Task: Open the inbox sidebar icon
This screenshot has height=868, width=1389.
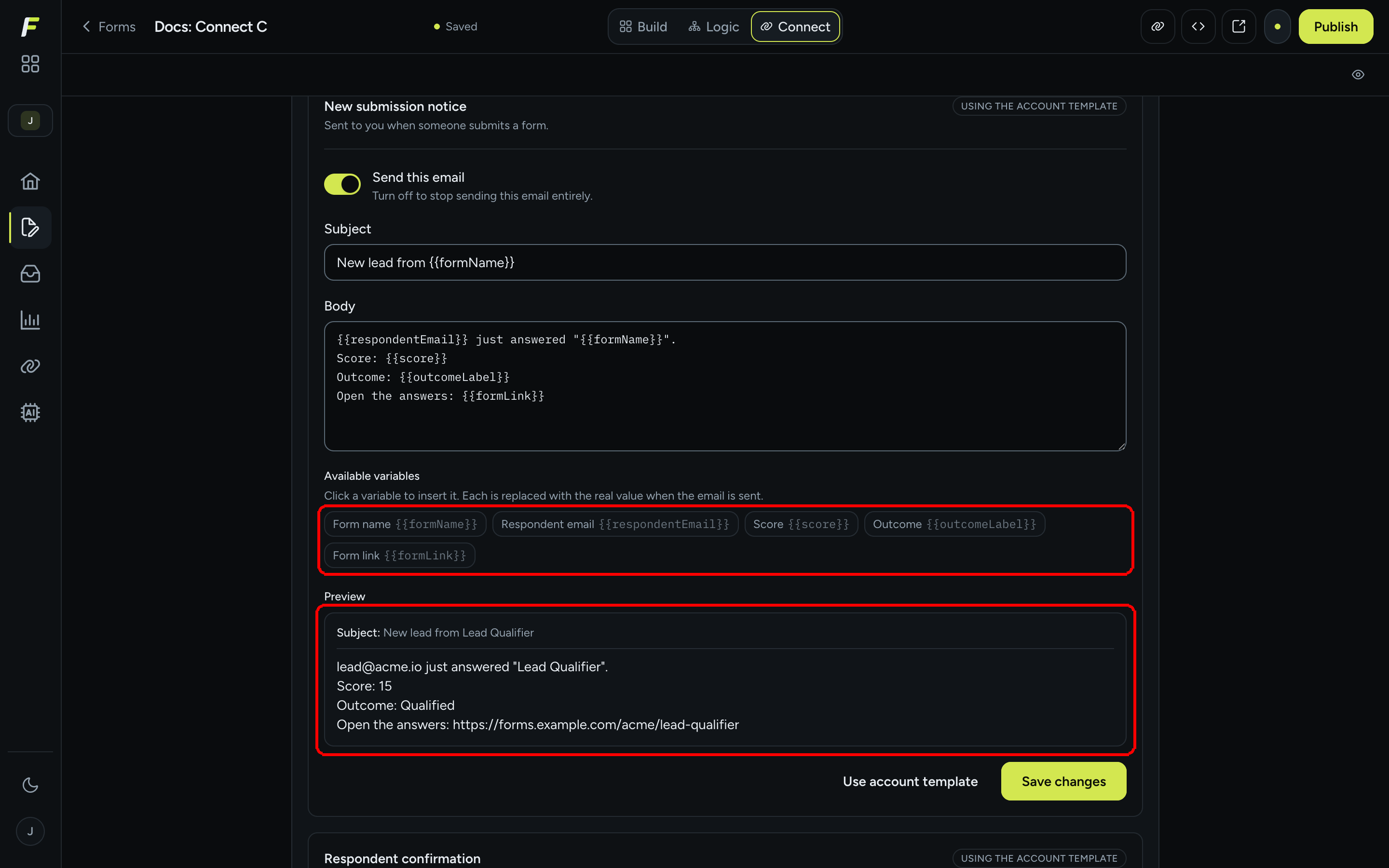Action: [x=30, y=274]
